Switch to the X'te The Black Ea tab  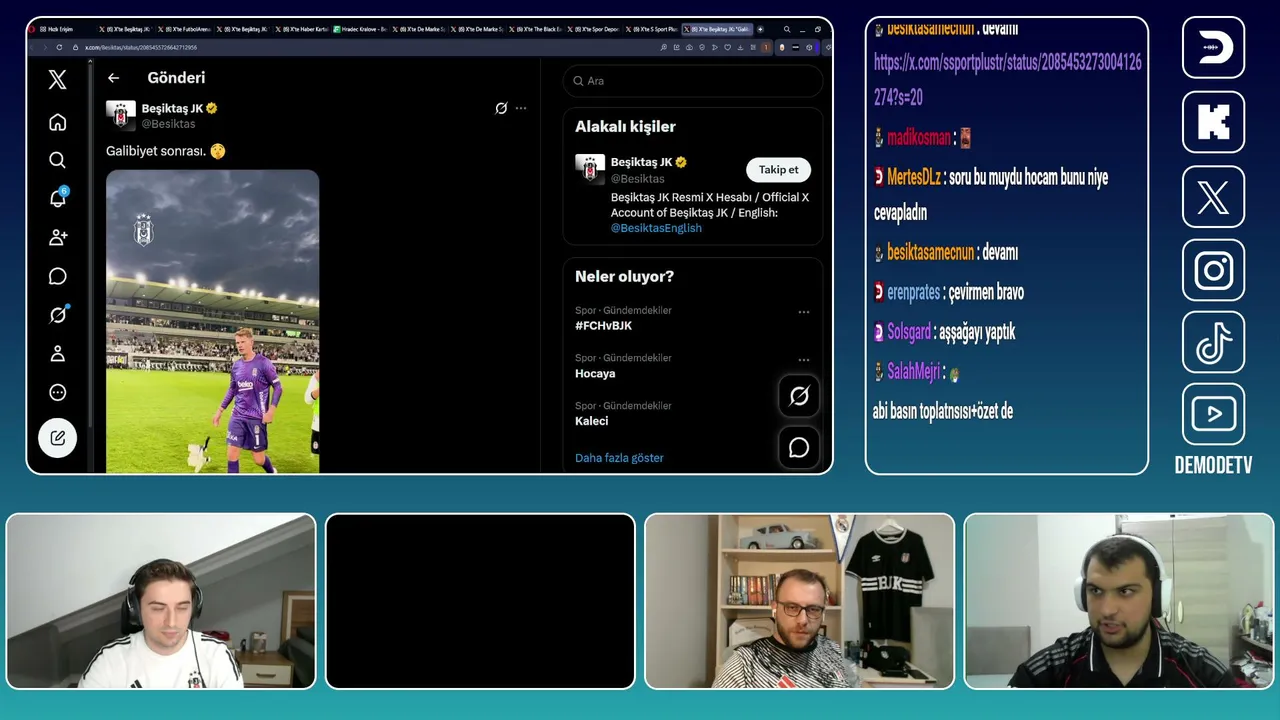pos(534,30)
